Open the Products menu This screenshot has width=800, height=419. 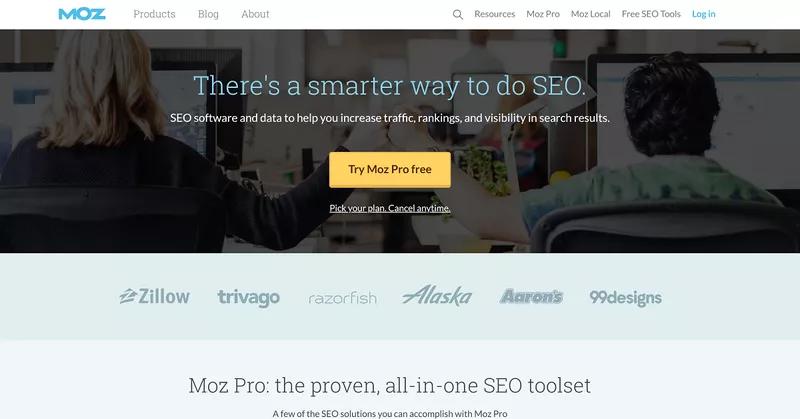click(x=154, y=14)
